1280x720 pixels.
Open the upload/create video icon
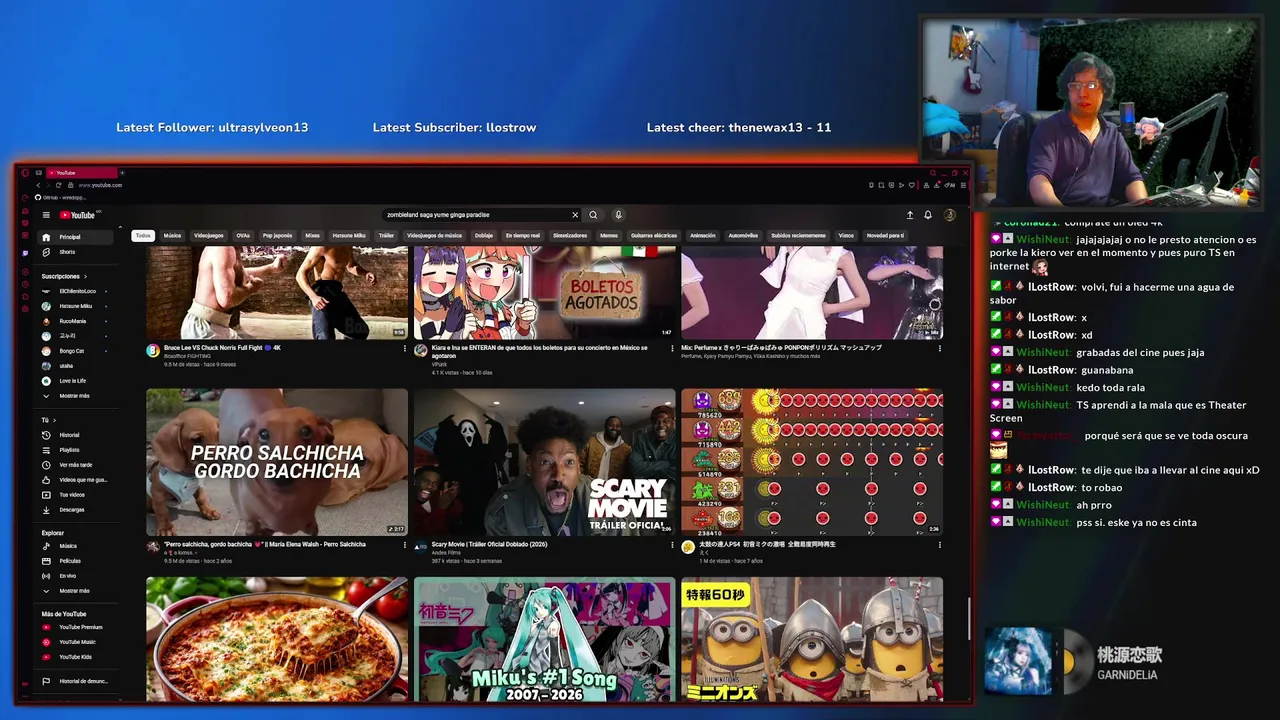click(910, 215)
